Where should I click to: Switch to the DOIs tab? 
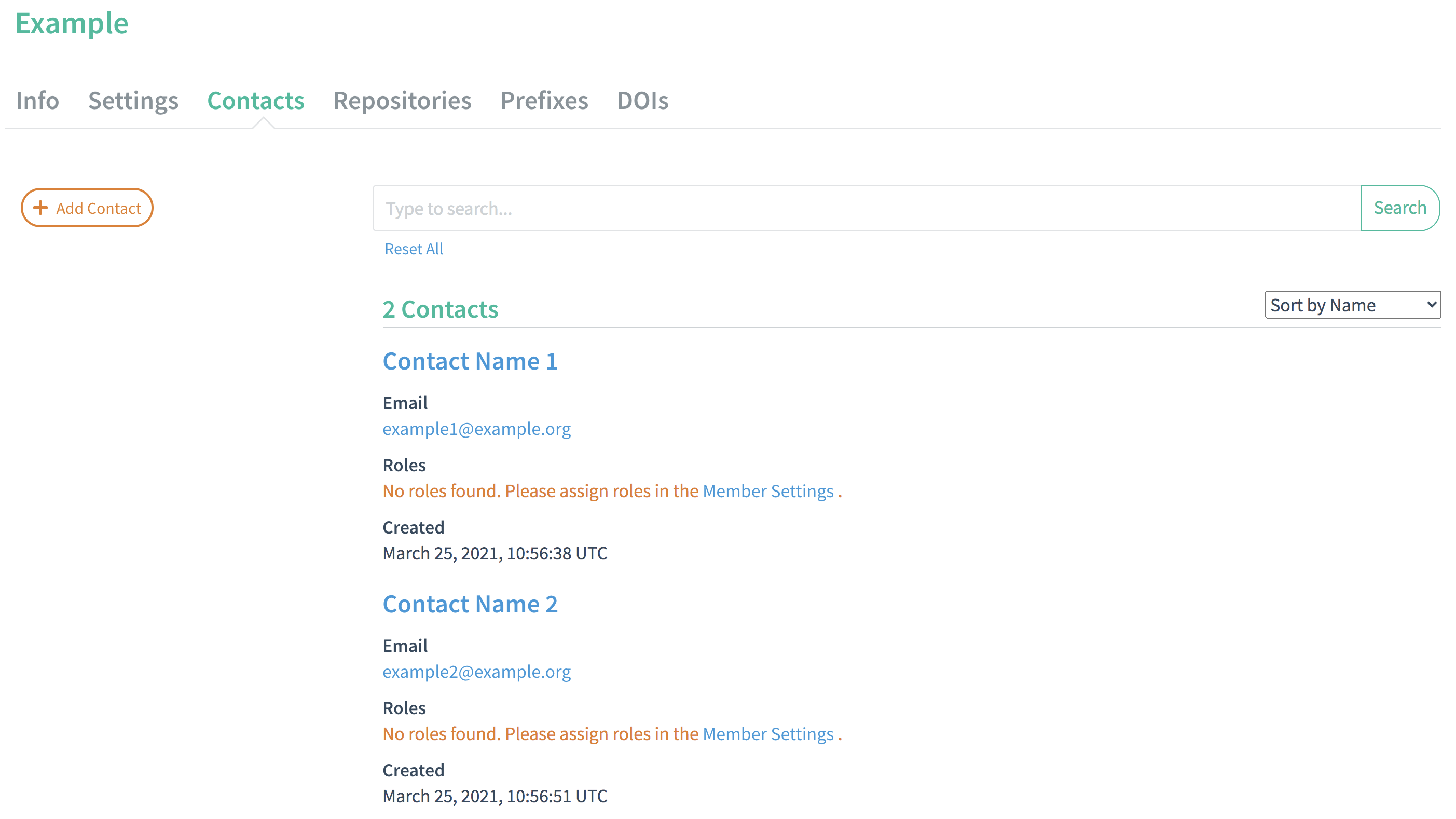(642, 101)
